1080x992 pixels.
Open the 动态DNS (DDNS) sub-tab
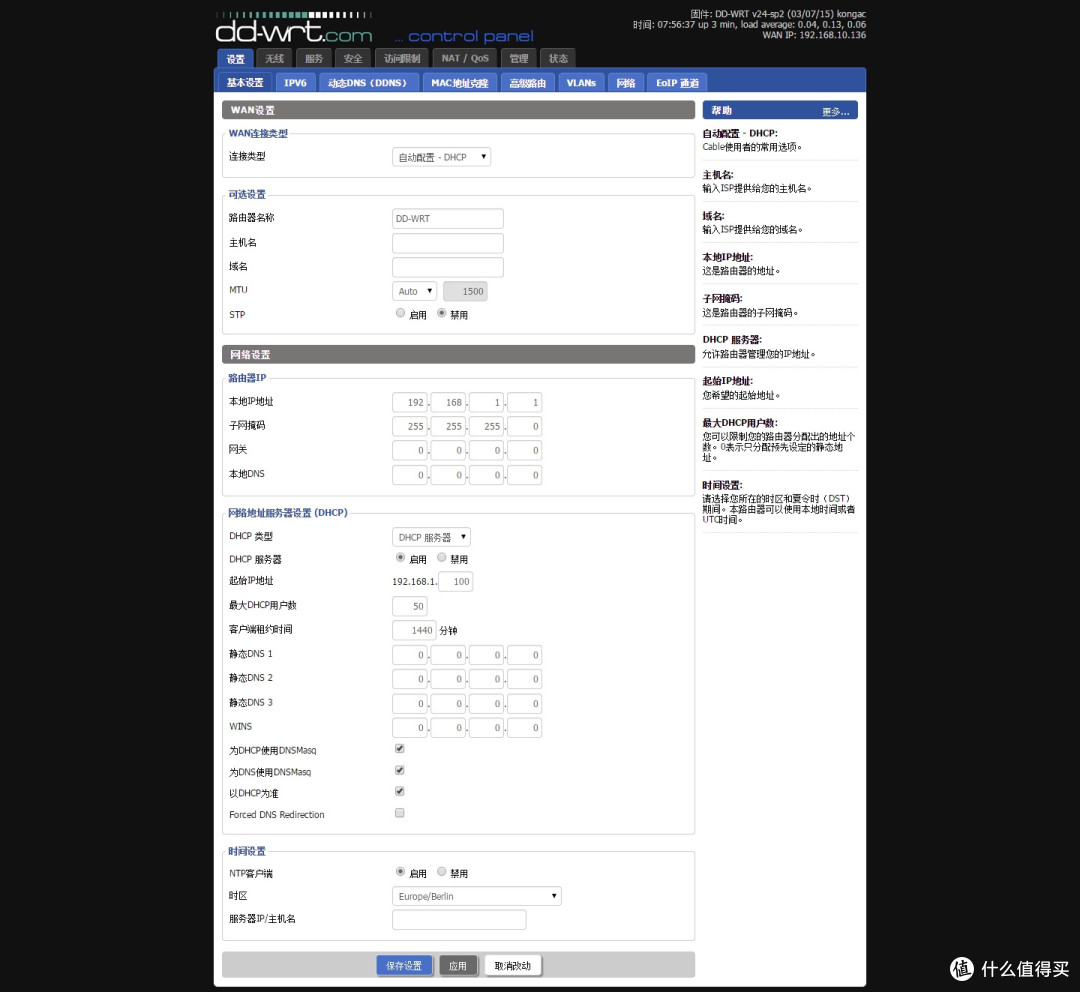pos(367,83)
